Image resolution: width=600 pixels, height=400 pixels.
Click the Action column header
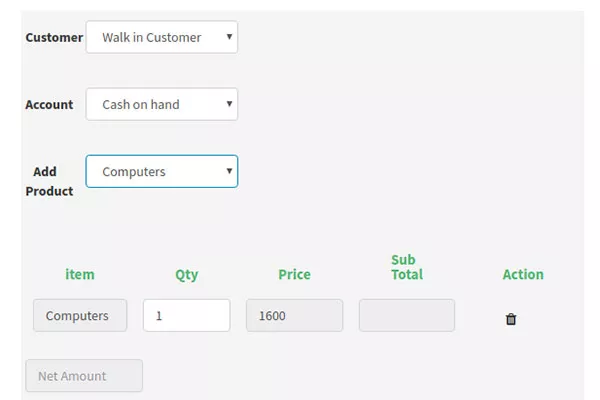pyautogui.click(x=523, y=274)
